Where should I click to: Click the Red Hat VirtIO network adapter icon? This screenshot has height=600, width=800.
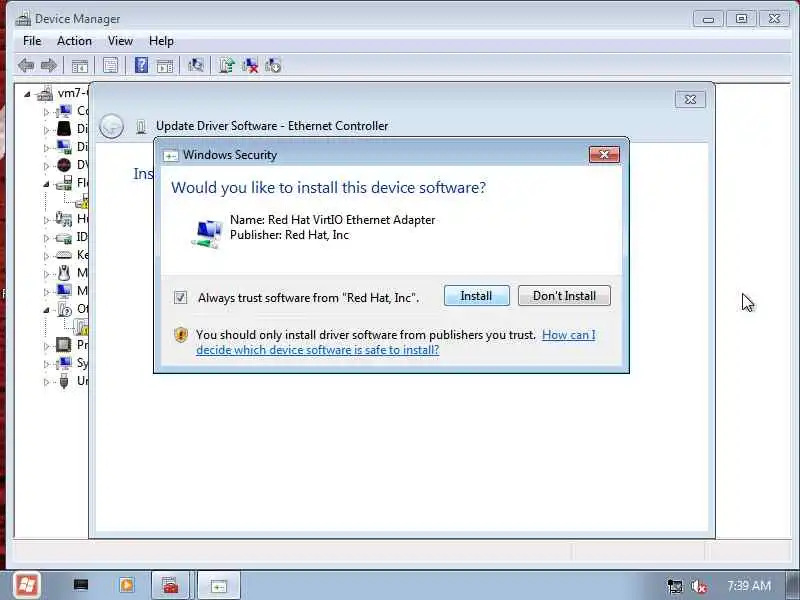point(207,233)
